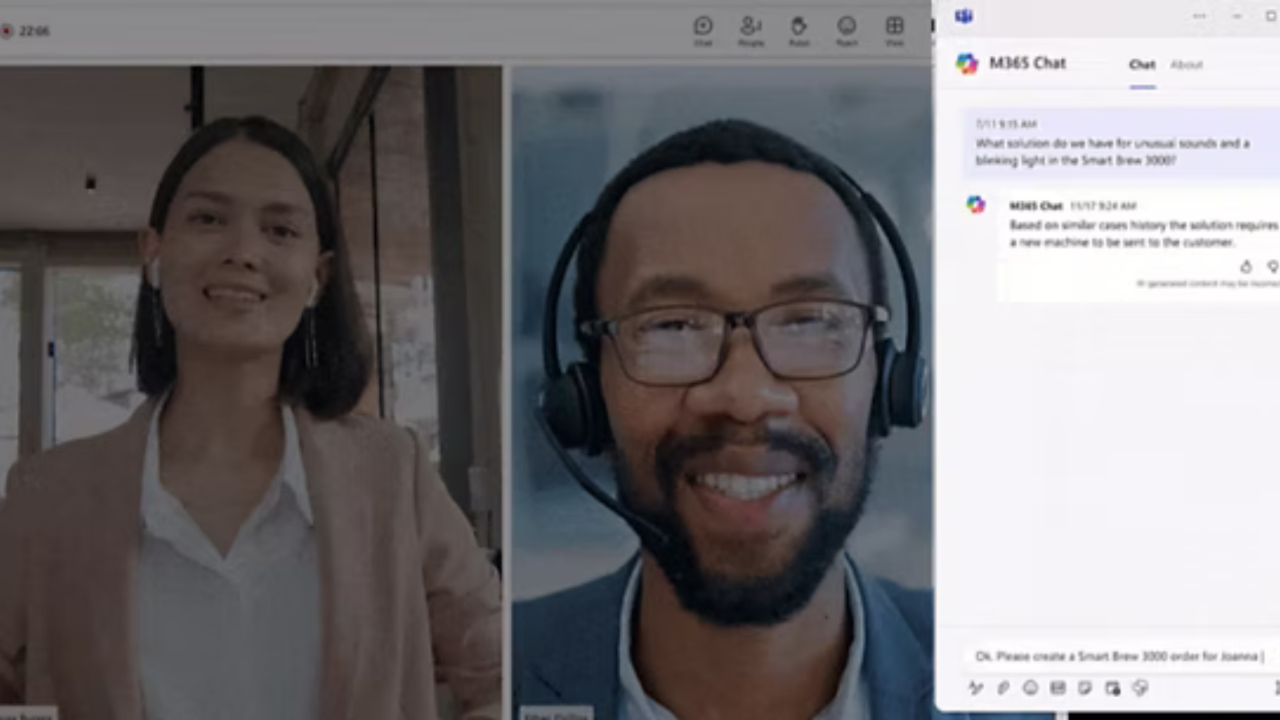Open the more options ellipsis in title bar
Image resolution: width=1280 pixels, height=720 pixels.
(1199, 16)
